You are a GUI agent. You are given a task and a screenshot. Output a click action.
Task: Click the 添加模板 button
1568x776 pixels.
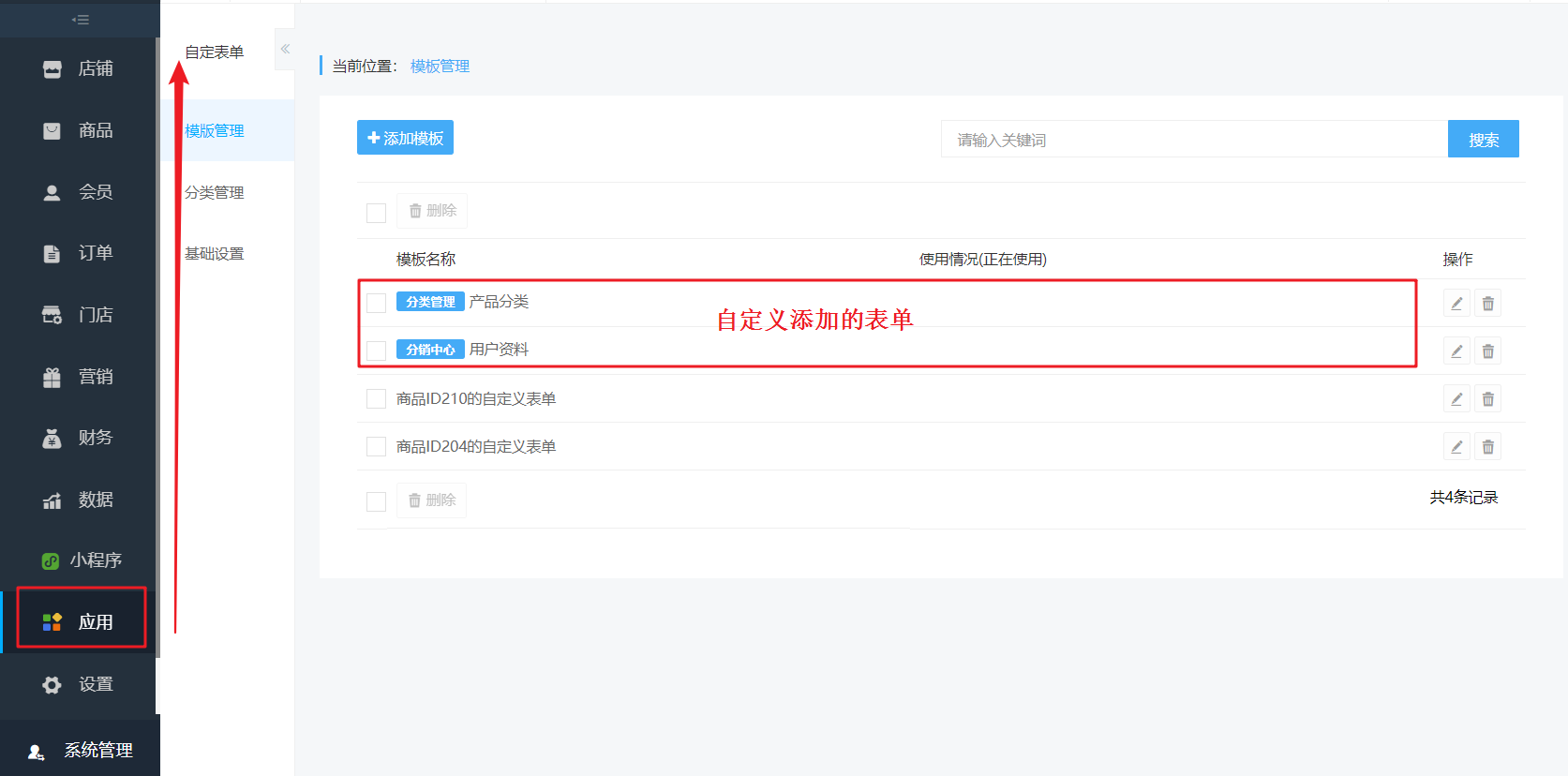click(x=405, y=138)
